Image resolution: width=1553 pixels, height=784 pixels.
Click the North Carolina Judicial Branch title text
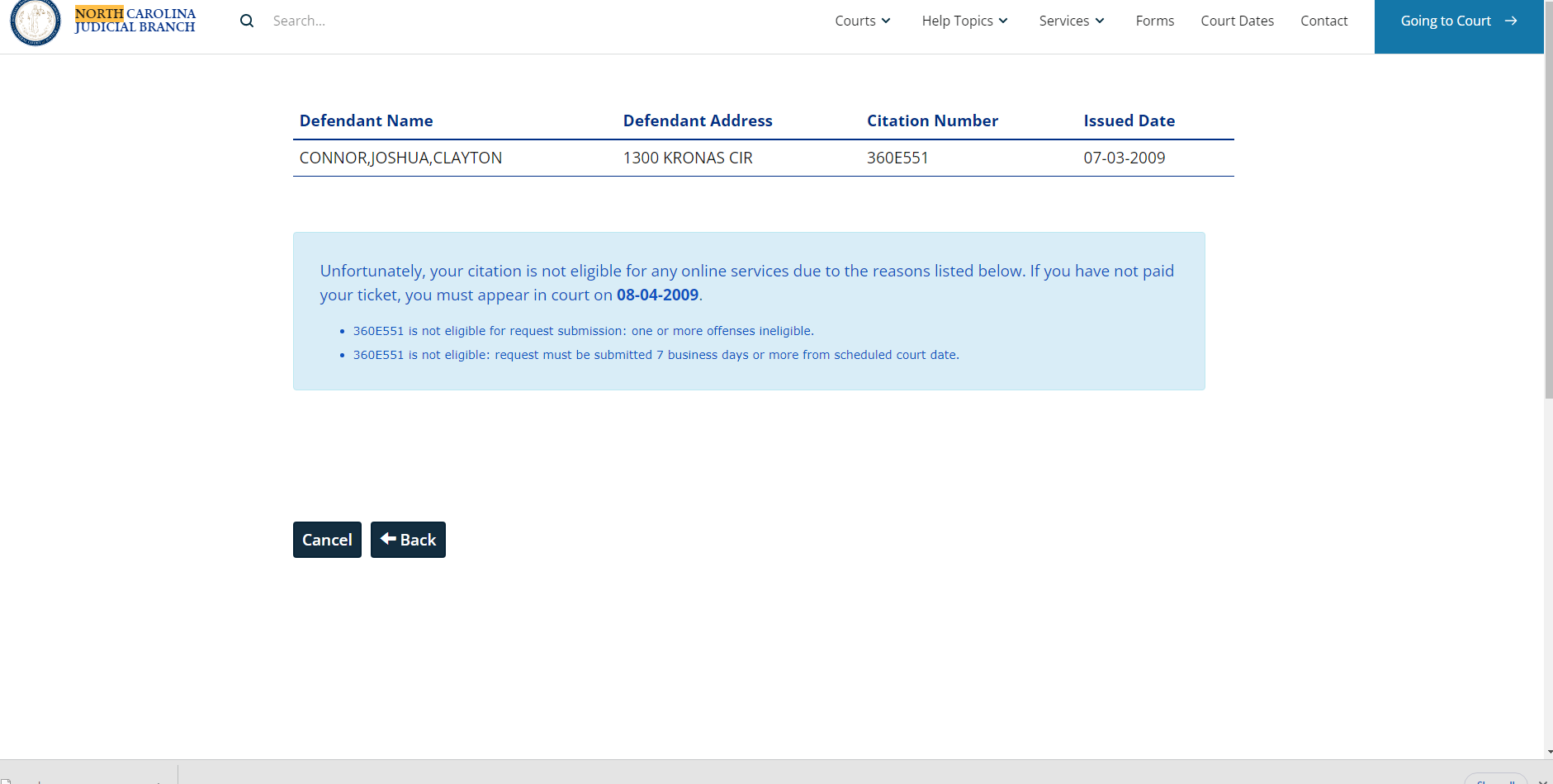click(x=135, y=20)
